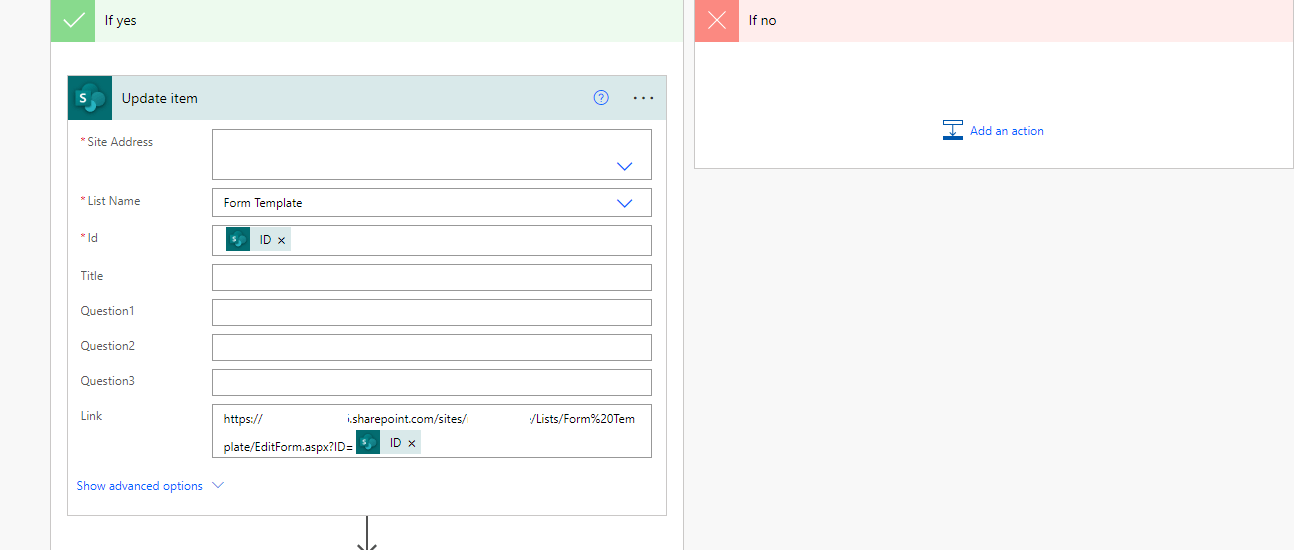Click the Link field label
Screen dimensions: 1294x550
92,416
